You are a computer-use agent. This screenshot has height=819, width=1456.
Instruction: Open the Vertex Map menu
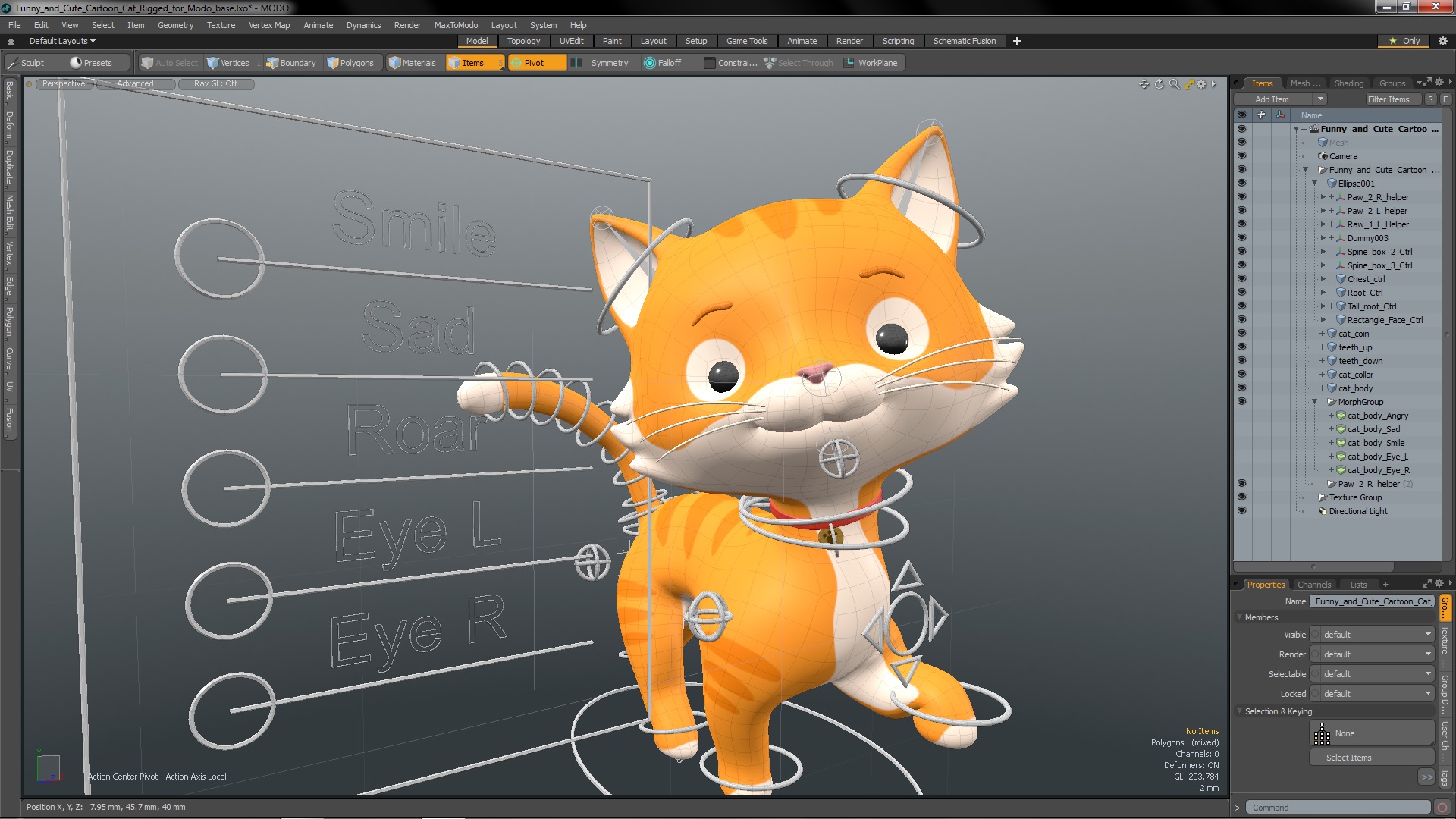[x=269, y=25]
